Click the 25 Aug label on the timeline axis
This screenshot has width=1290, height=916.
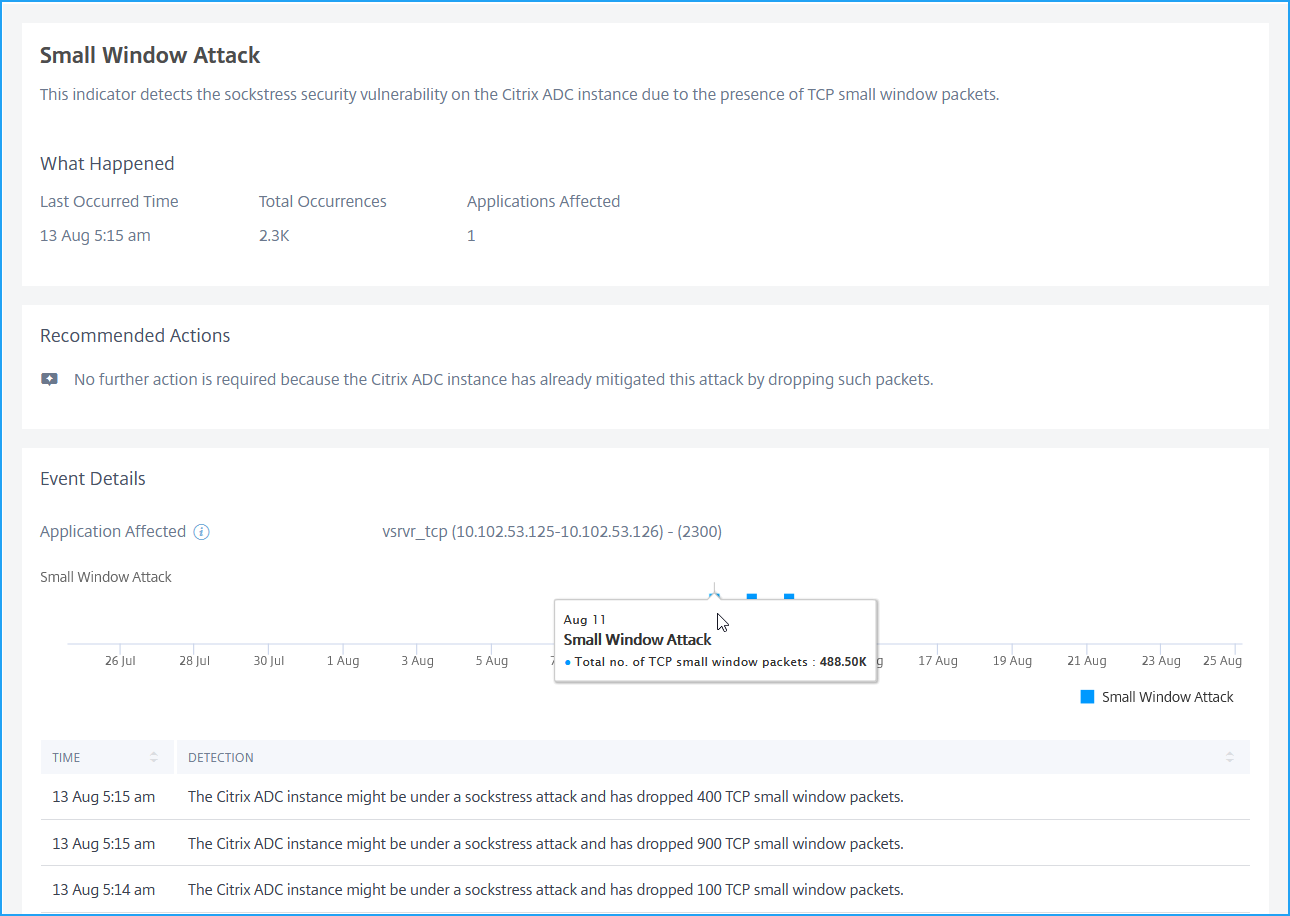pyautogui.click(x=1222, y=661)
